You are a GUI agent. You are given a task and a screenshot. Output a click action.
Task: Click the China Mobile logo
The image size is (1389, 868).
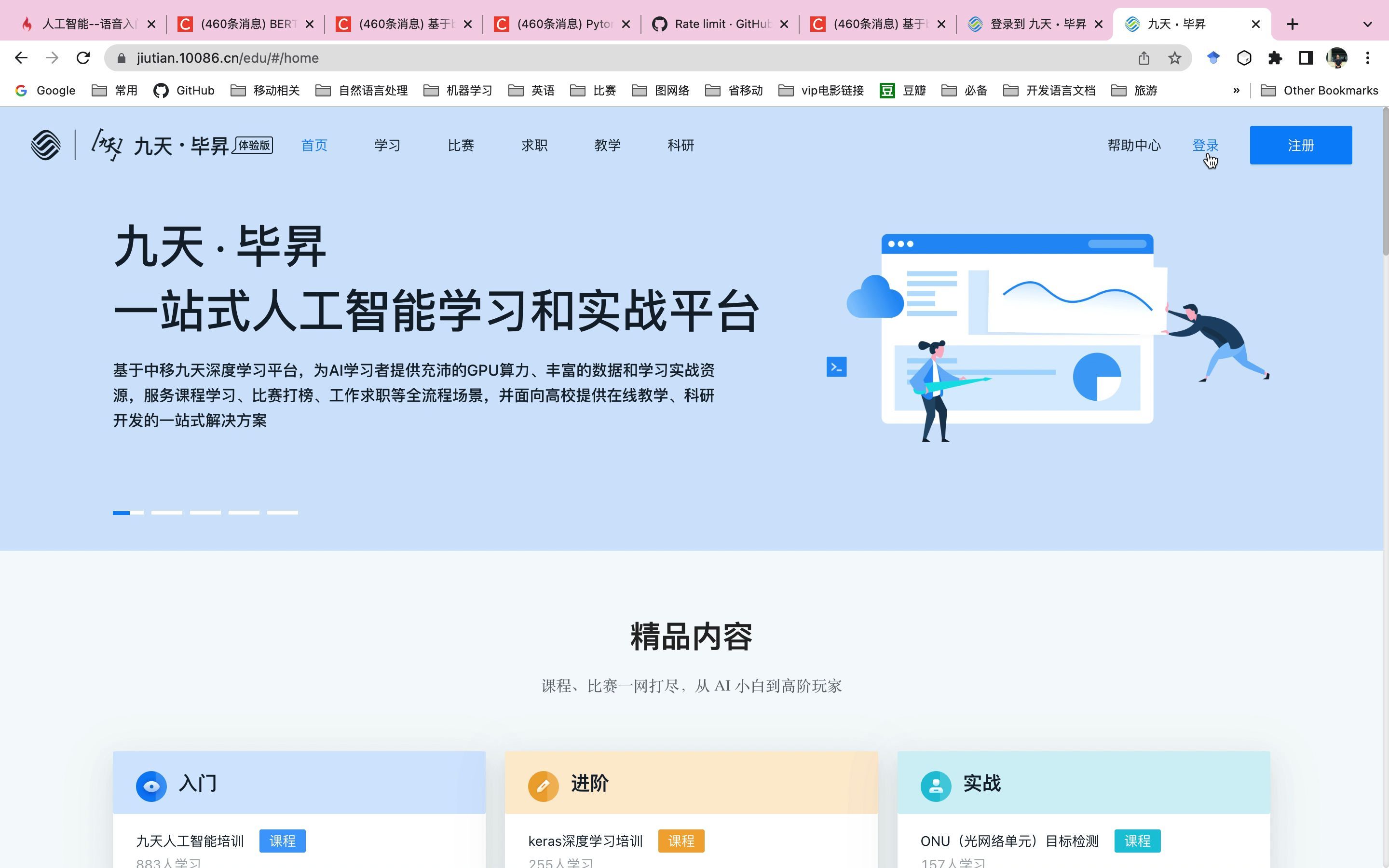coord(45,145)
